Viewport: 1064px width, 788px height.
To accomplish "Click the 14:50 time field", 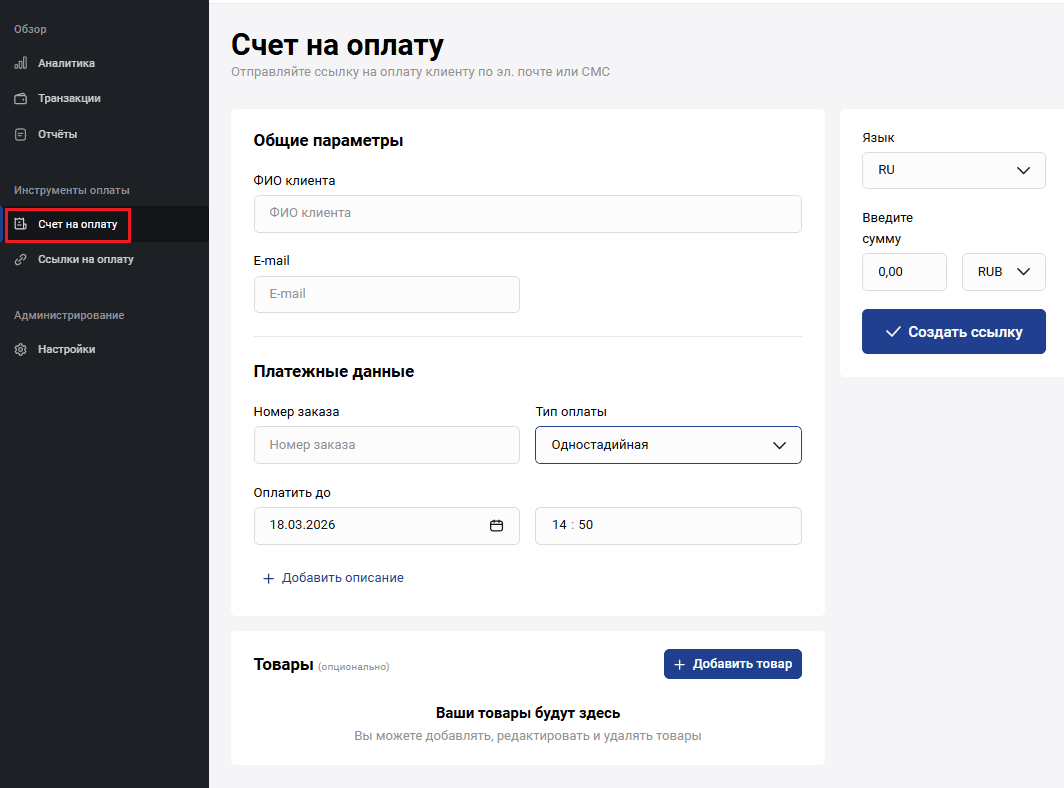I will coord(667,526).
